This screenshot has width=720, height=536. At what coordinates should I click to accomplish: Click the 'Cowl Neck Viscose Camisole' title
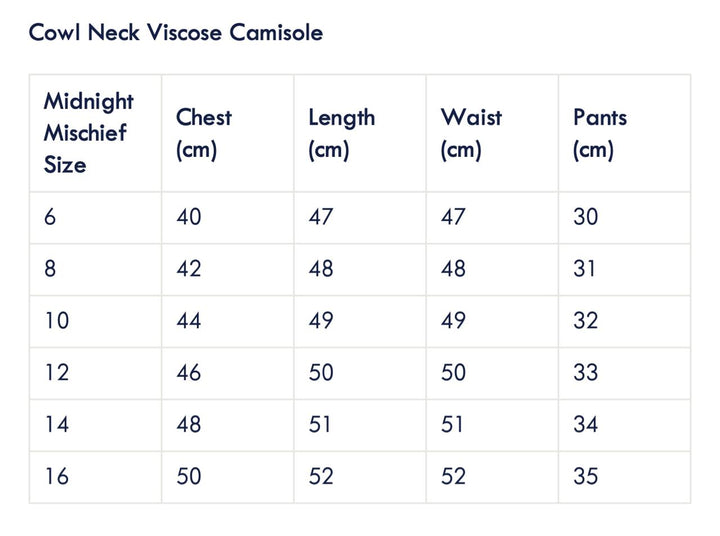coord(176,32)
